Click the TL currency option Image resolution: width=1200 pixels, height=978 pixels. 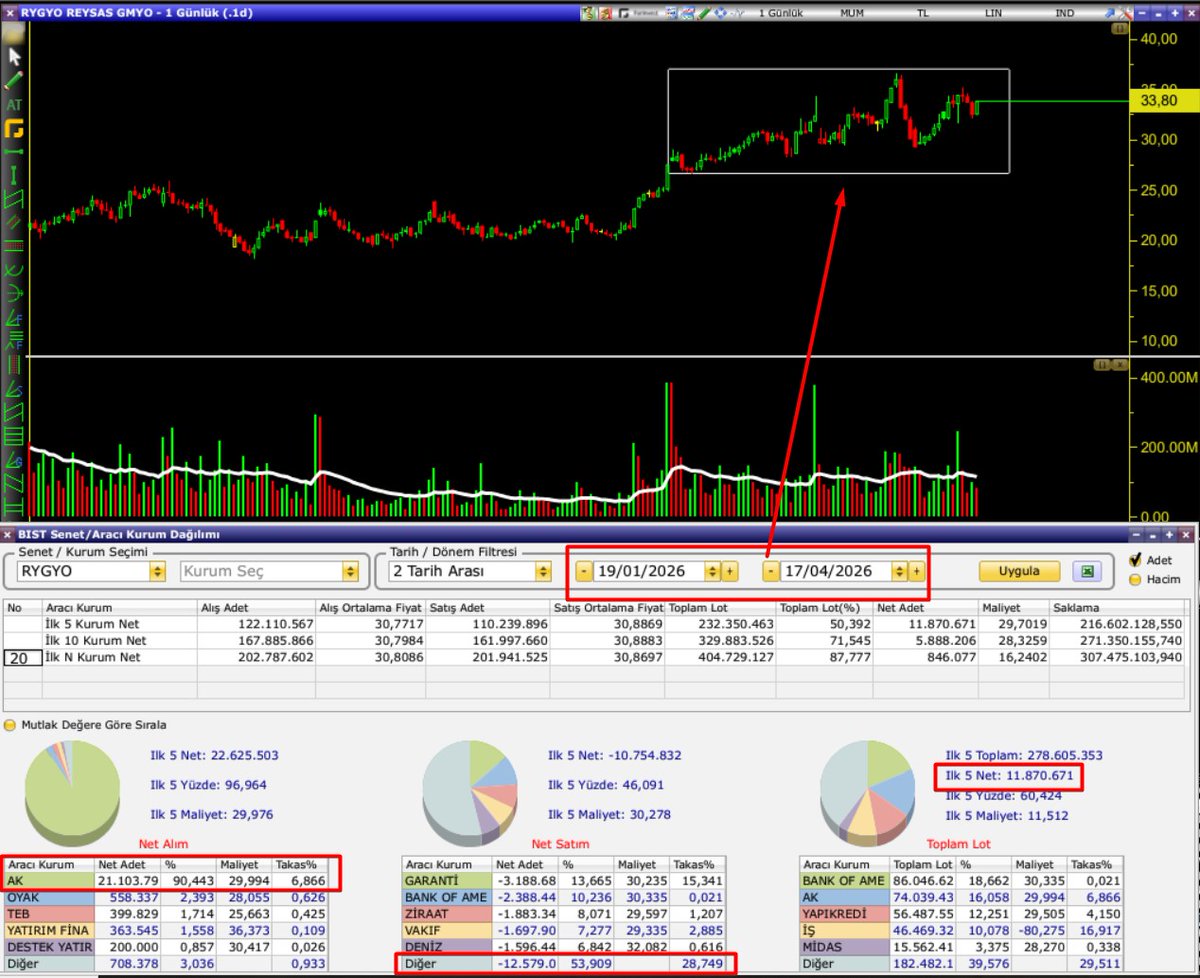(922, 13)
